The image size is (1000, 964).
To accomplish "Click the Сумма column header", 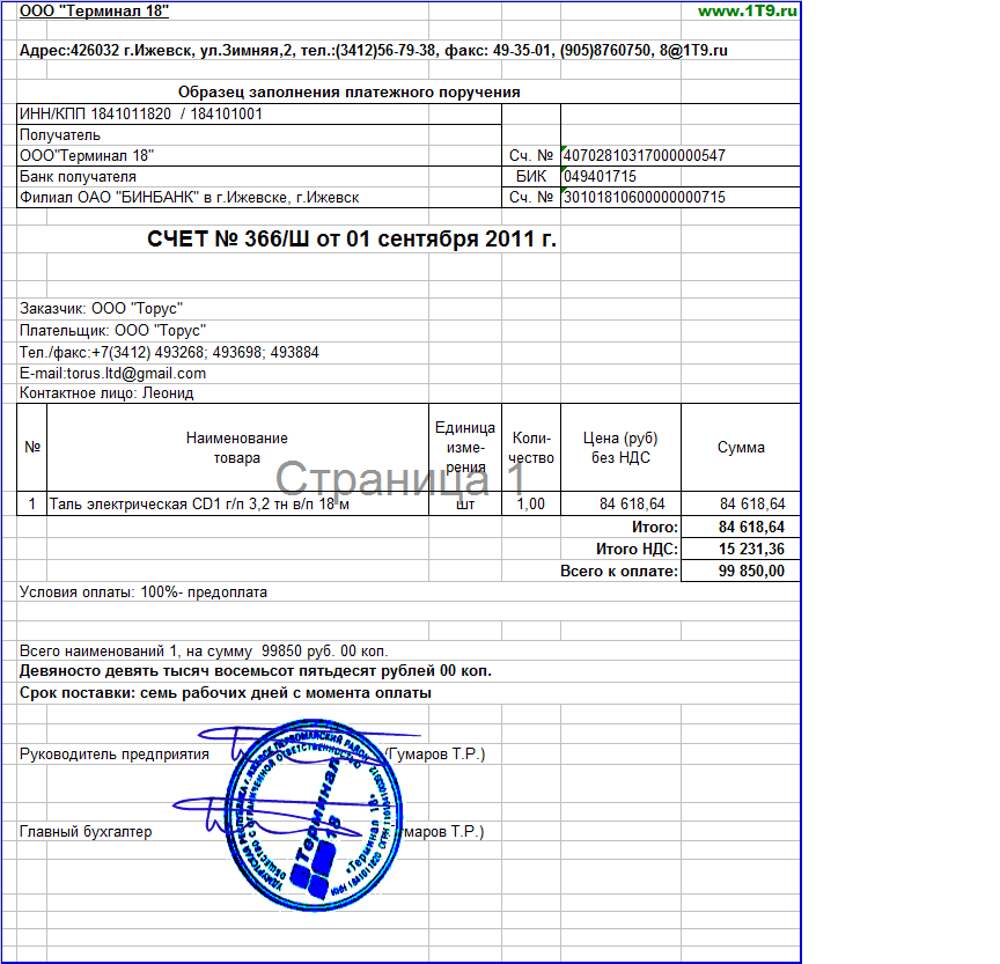I will click(740, 448).
